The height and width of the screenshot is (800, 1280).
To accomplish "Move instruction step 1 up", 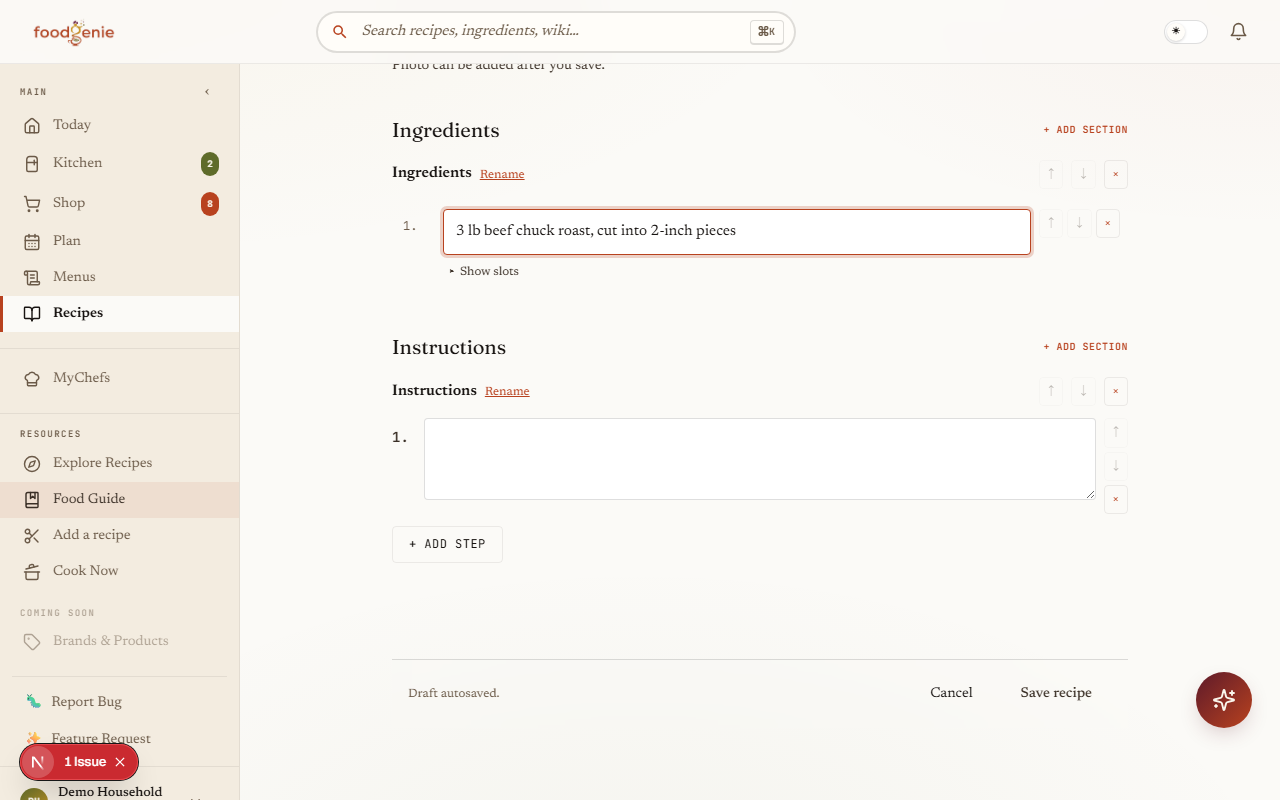I will coord(1116,432).
